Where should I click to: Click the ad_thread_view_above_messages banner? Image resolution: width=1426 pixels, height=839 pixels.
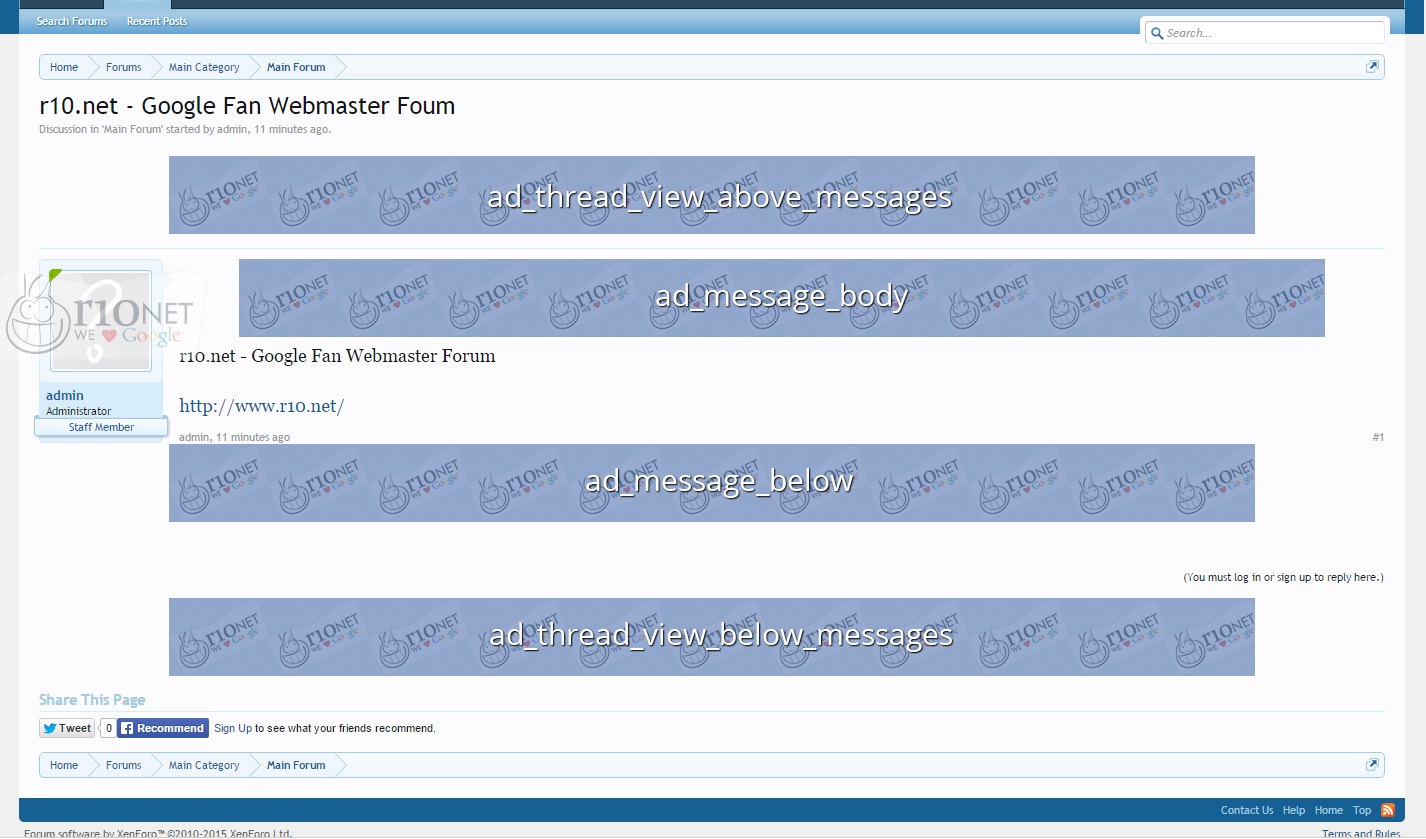tap(712, 195)
